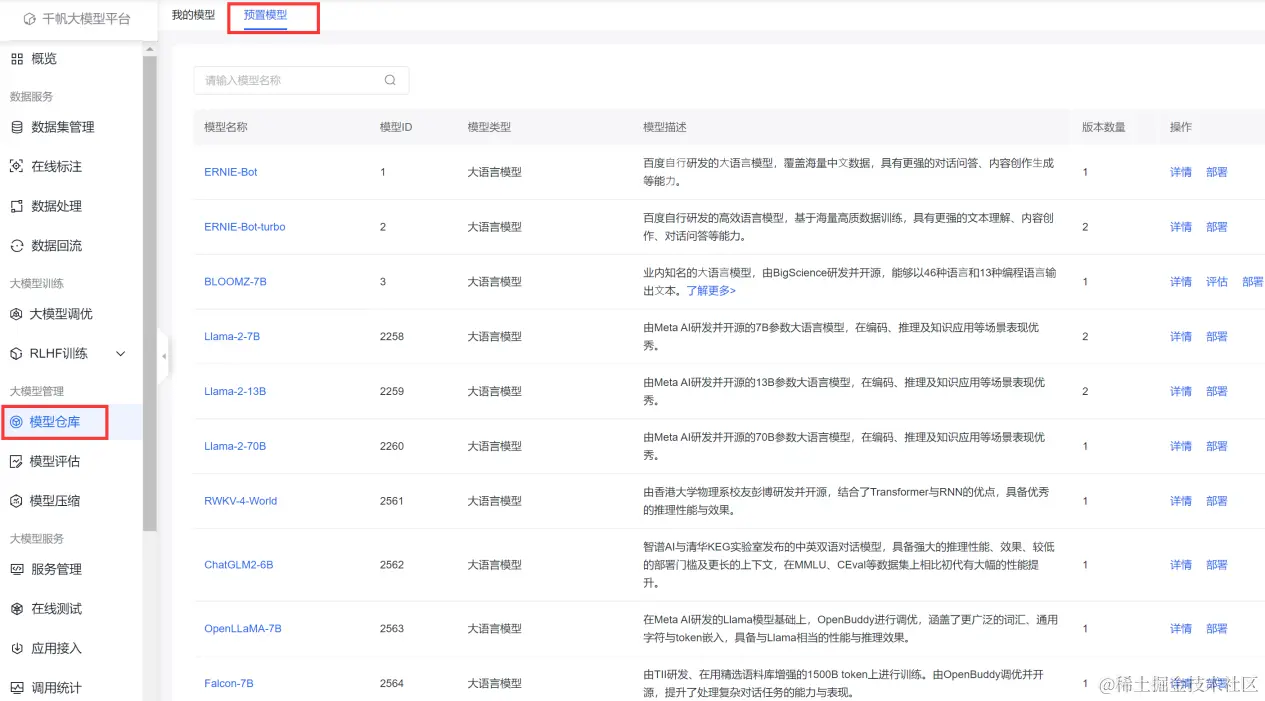The width and height of the screenshot is (1265, 701).
Task: Click the RLHF训练 icon
Action: point(16,353)
